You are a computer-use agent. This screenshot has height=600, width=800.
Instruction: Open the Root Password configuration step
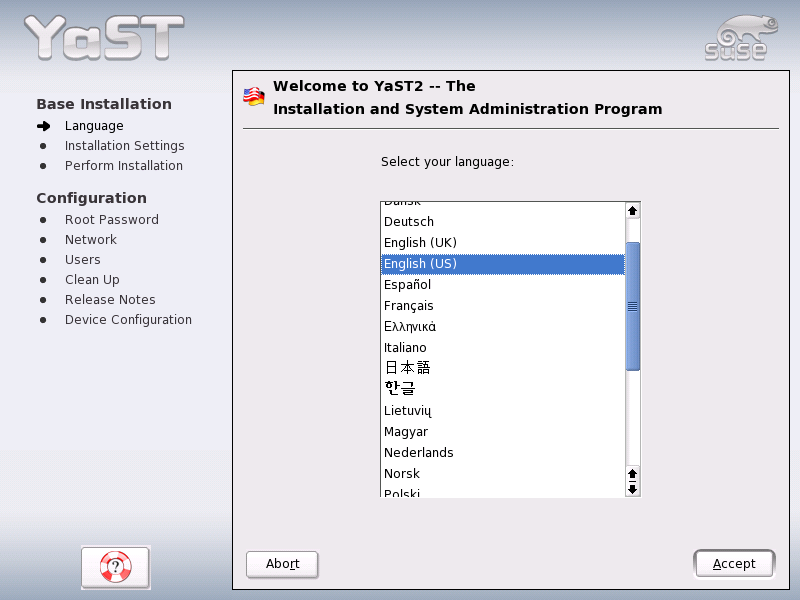pyautogui.click(x=111, y=219)
